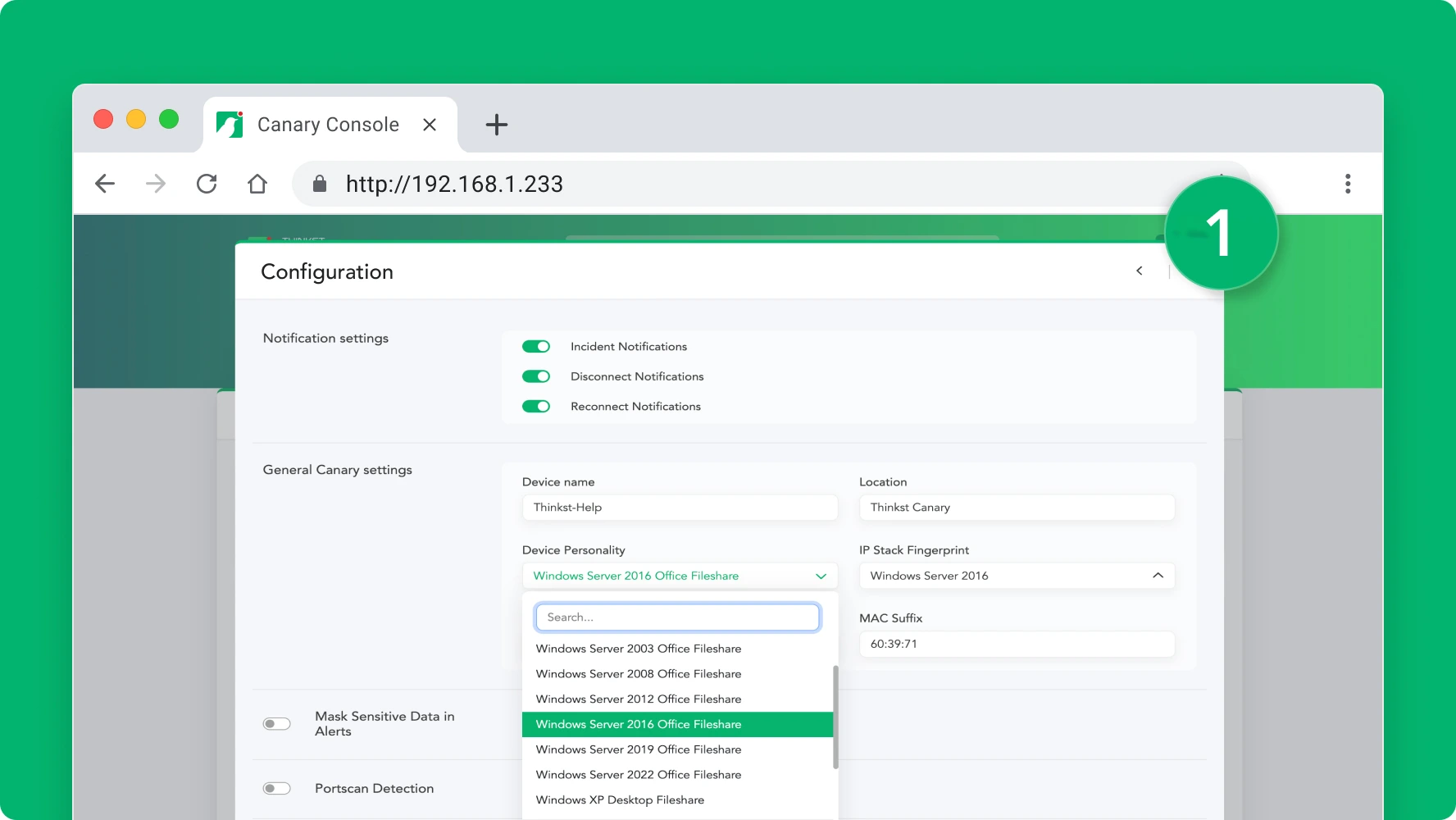Open the browser home icon
Viewport: 1456px width, 820px height.
pyautogui.click(x=257, y=184)
